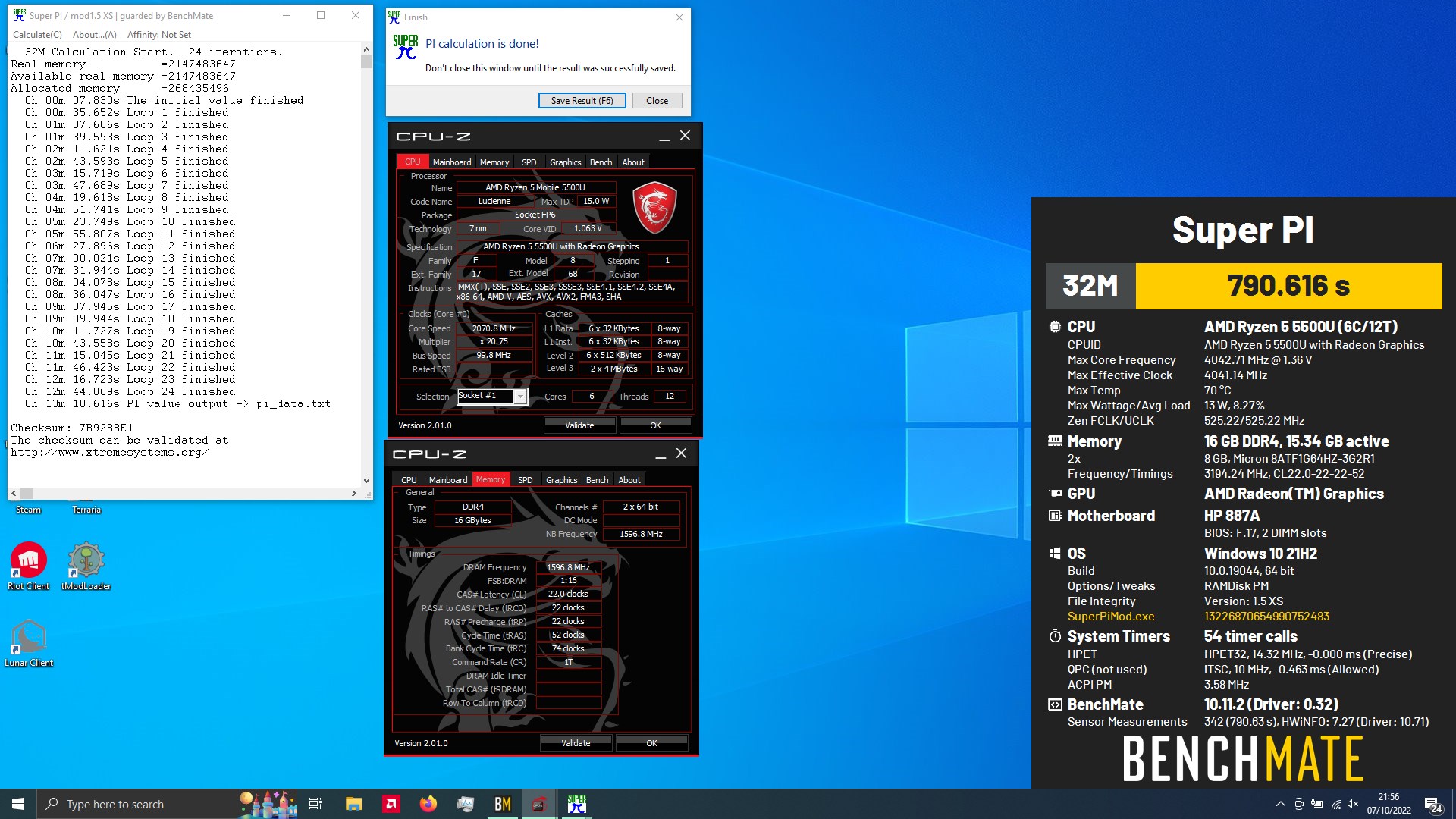Switch to Mainboard tab in upper CPU-Z window
This screenshot has height=819, width=1456.
[452, 162]
